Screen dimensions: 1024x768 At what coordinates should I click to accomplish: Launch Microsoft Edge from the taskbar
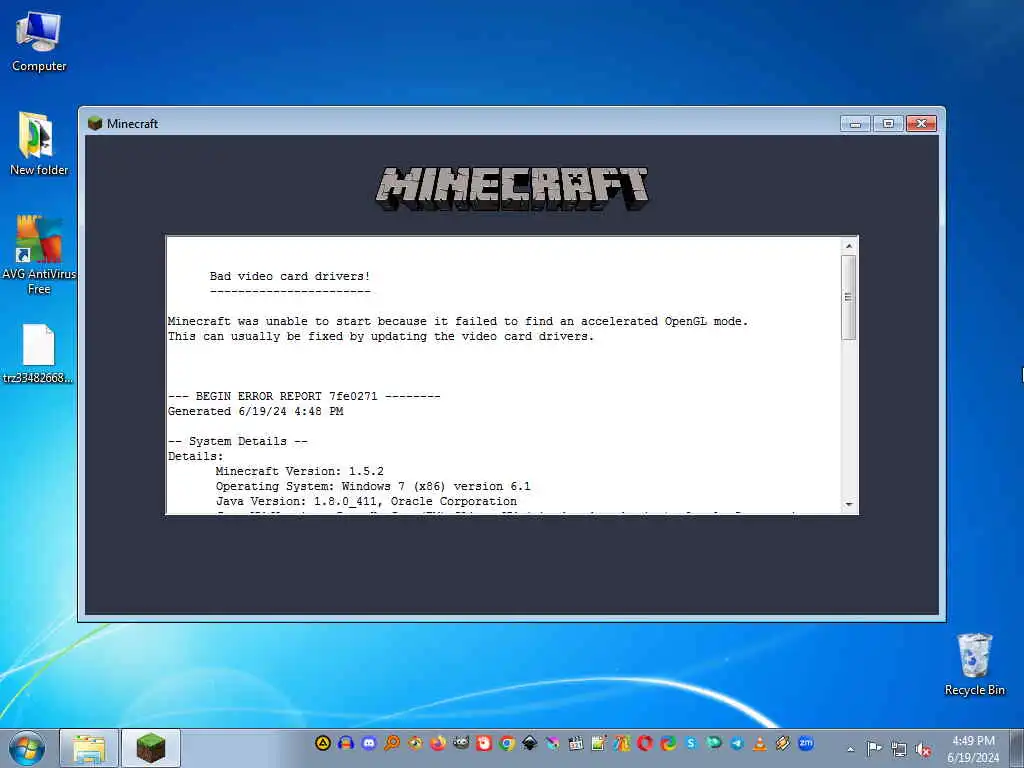pos(668,743)
